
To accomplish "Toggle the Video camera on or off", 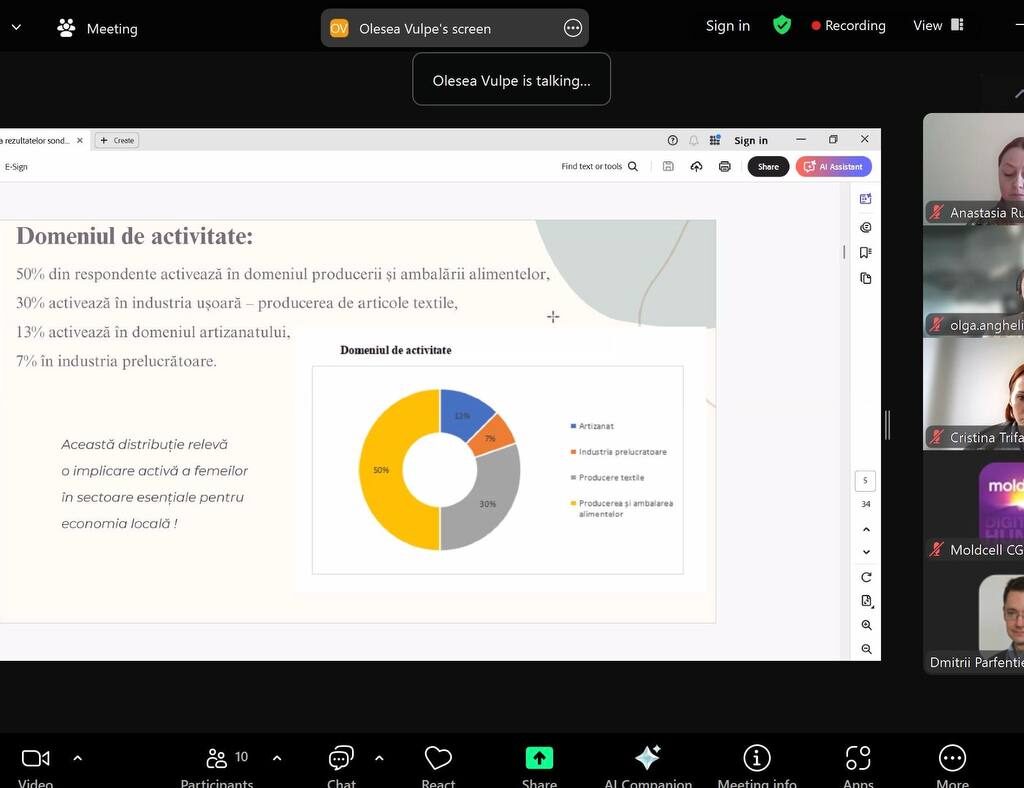I will [x=36, y=759].
